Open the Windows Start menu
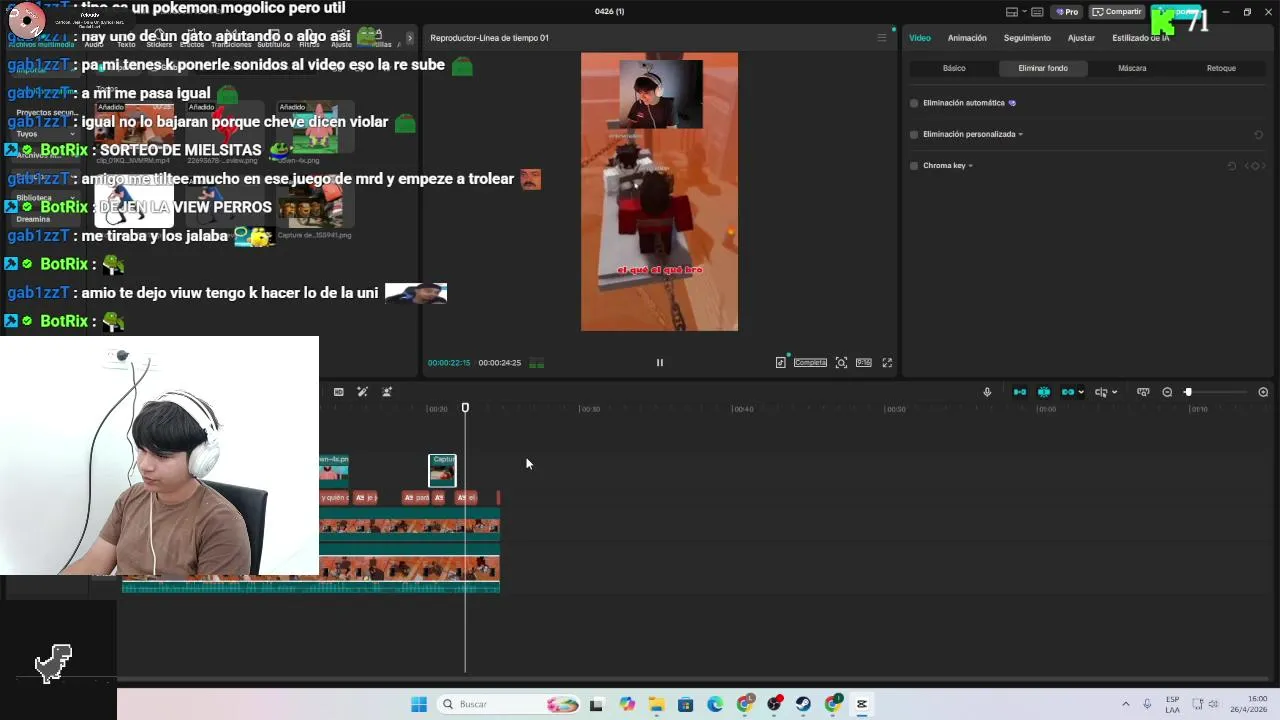The width and height of the screenshot is (1280, 720). click(x=419, y=704)
